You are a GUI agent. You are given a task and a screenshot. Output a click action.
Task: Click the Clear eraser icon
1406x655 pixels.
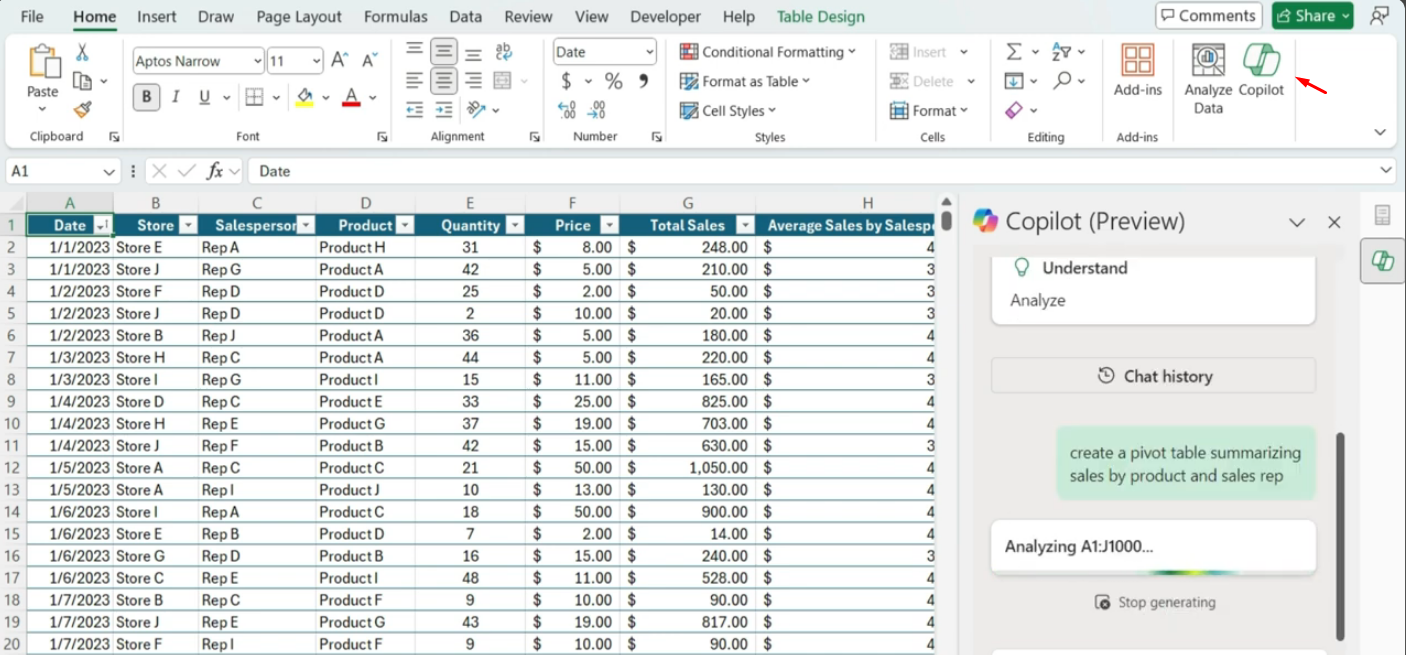(1014, 110)
